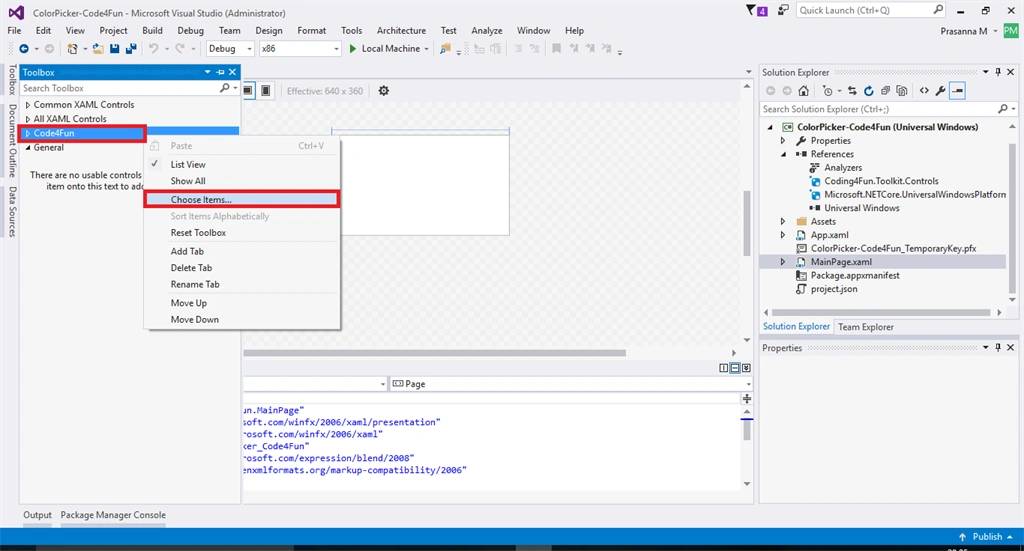Click the Solution Explorer Home icon
1024x551 pixels.
(x=803, y=91)
